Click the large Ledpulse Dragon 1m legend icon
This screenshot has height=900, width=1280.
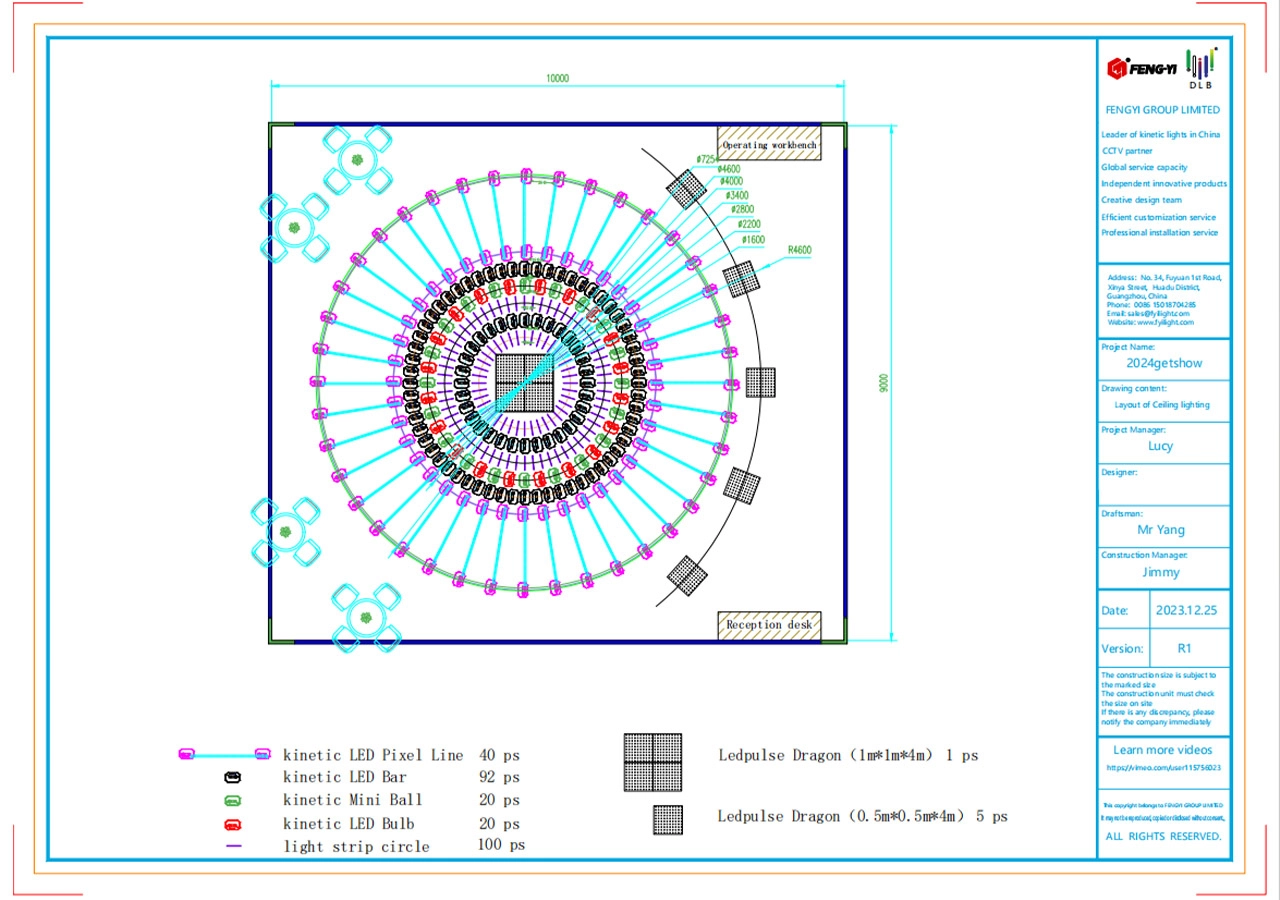[653, 762]
